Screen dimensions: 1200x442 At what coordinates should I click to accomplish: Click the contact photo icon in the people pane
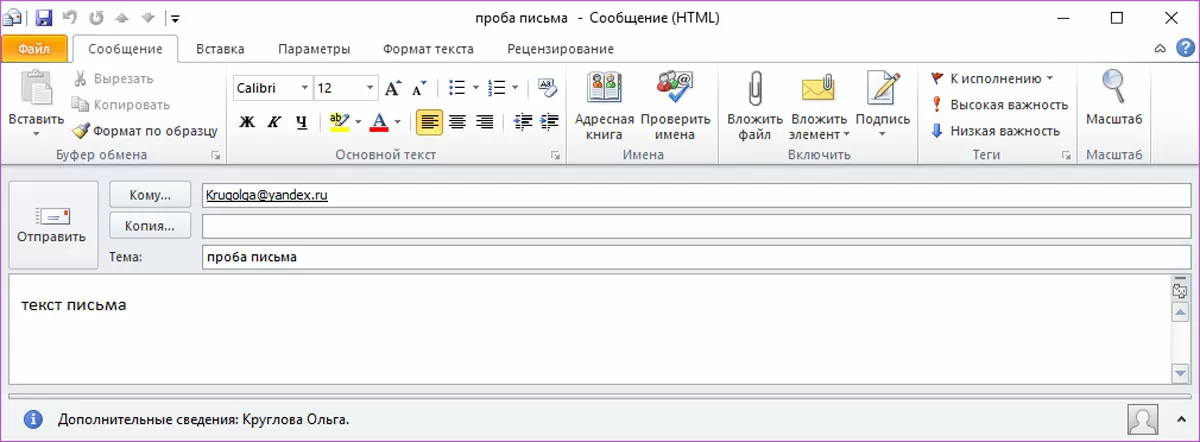tap(1143, 419)
